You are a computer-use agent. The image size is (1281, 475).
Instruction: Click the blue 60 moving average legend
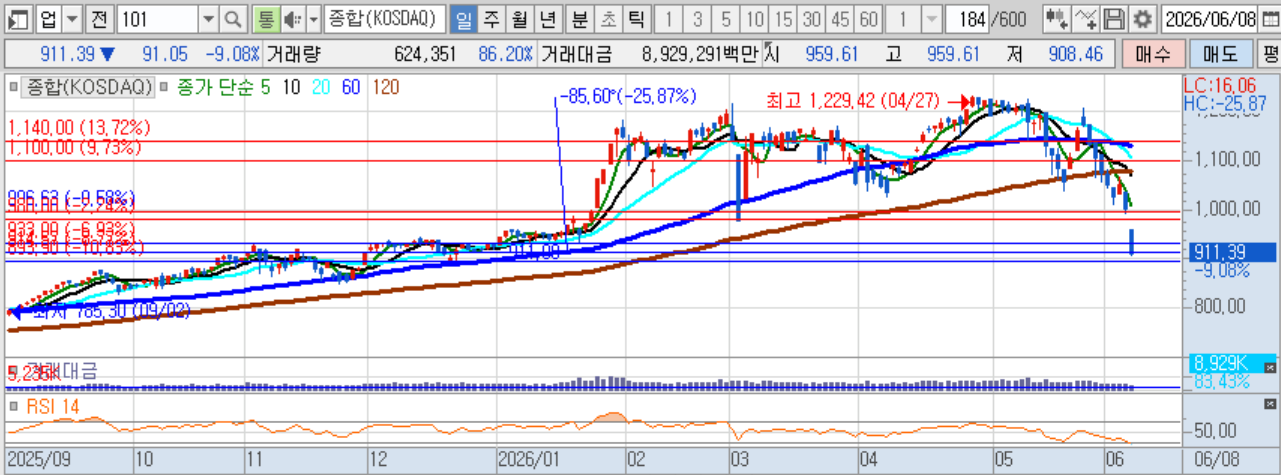(x=351, y=88)
